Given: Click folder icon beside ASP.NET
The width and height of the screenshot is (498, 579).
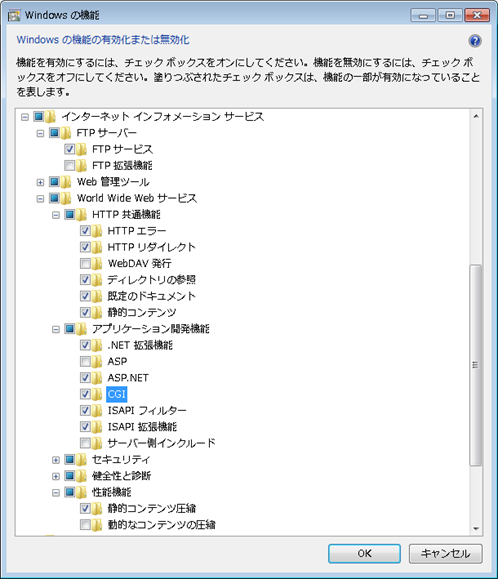Looking at the screenshot, I should click(x=97, y=377).
